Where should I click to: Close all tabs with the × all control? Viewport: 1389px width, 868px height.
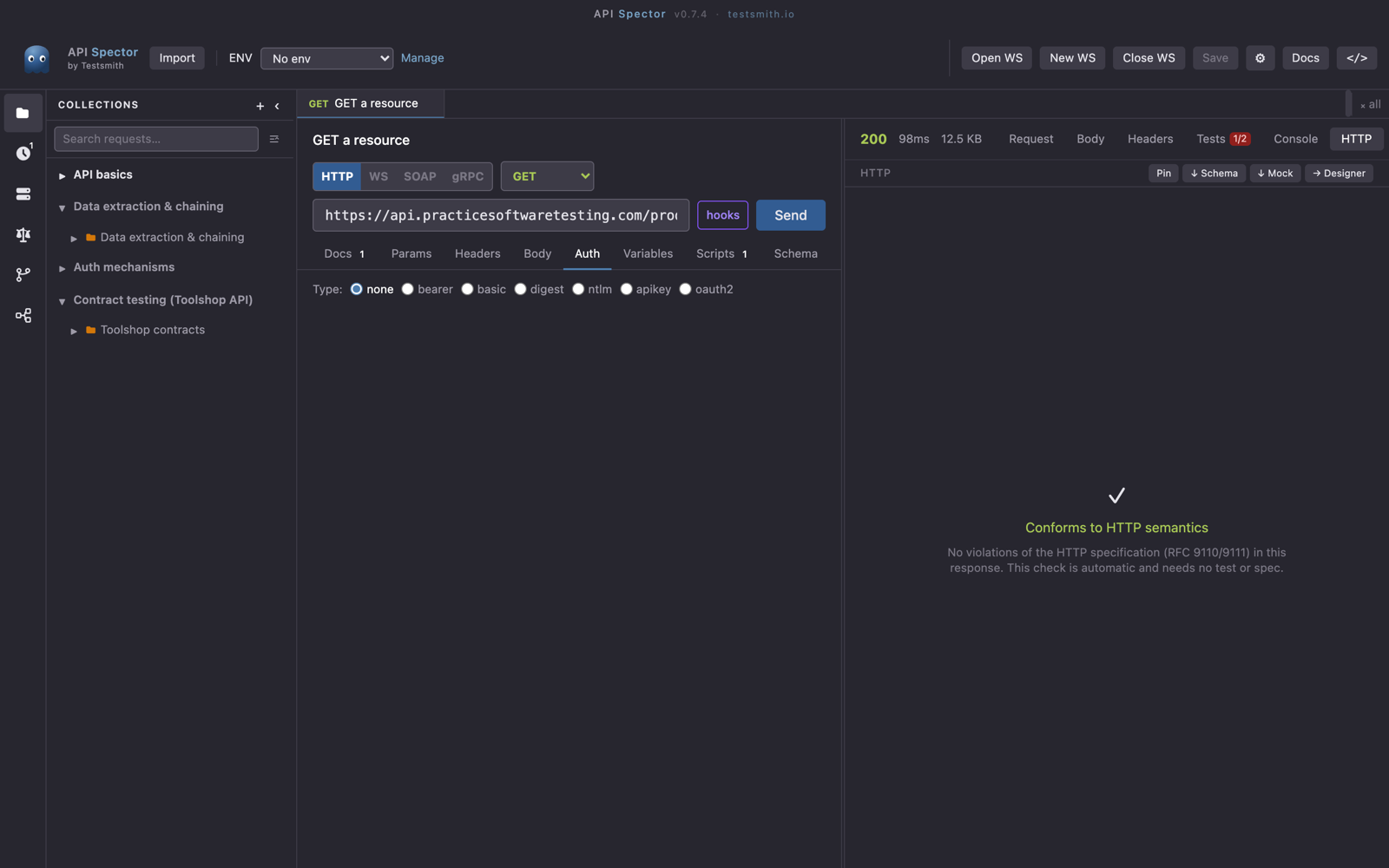[x=1370, y=104]
